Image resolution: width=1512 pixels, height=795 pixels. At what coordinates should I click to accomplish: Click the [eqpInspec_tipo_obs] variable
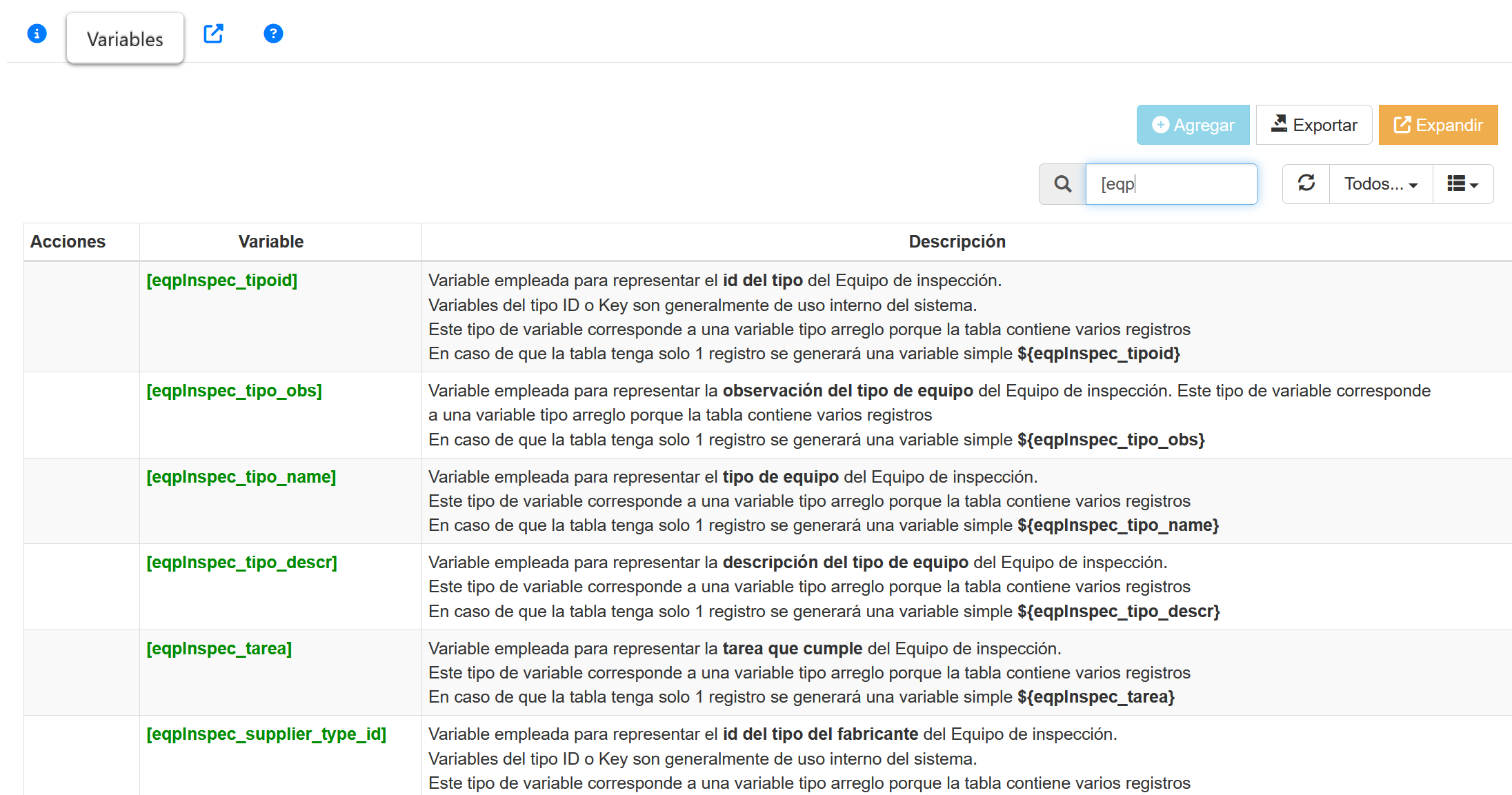click(234, 391)
